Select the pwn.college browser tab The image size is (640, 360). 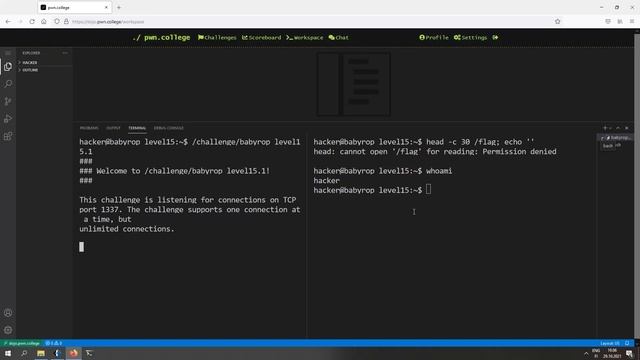tap(74, 7)
